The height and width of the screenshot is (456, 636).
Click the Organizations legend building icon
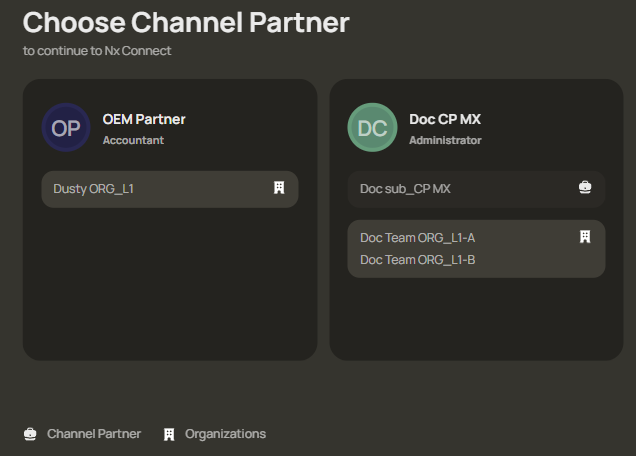pyautogui.click(x=169, y=434)
